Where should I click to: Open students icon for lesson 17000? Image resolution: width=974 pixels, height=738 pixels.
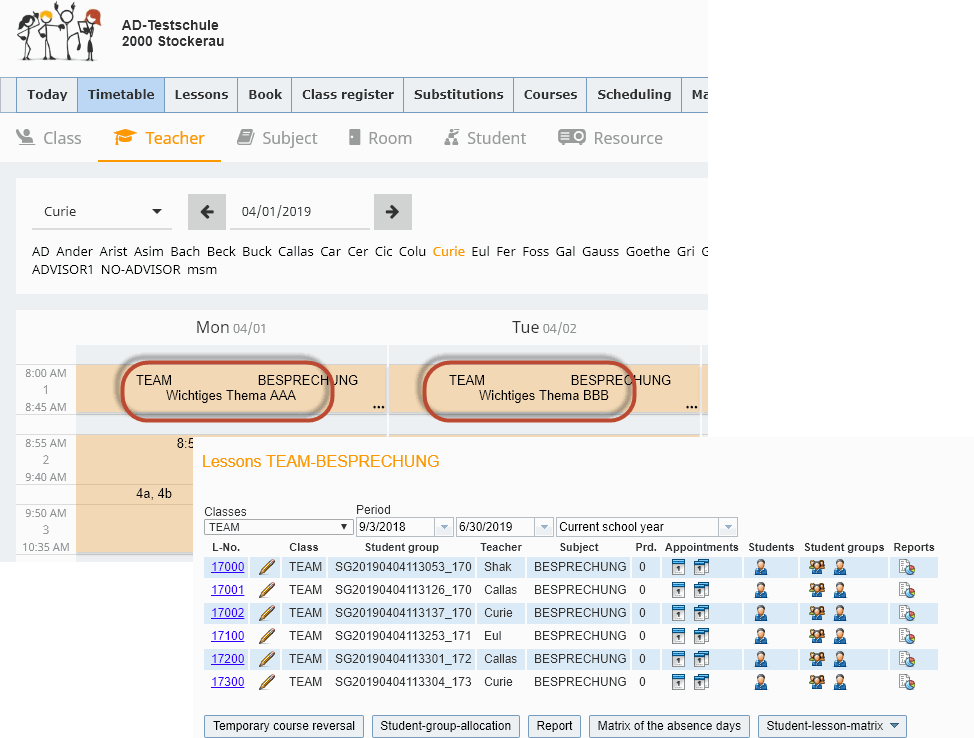(760, 567)
